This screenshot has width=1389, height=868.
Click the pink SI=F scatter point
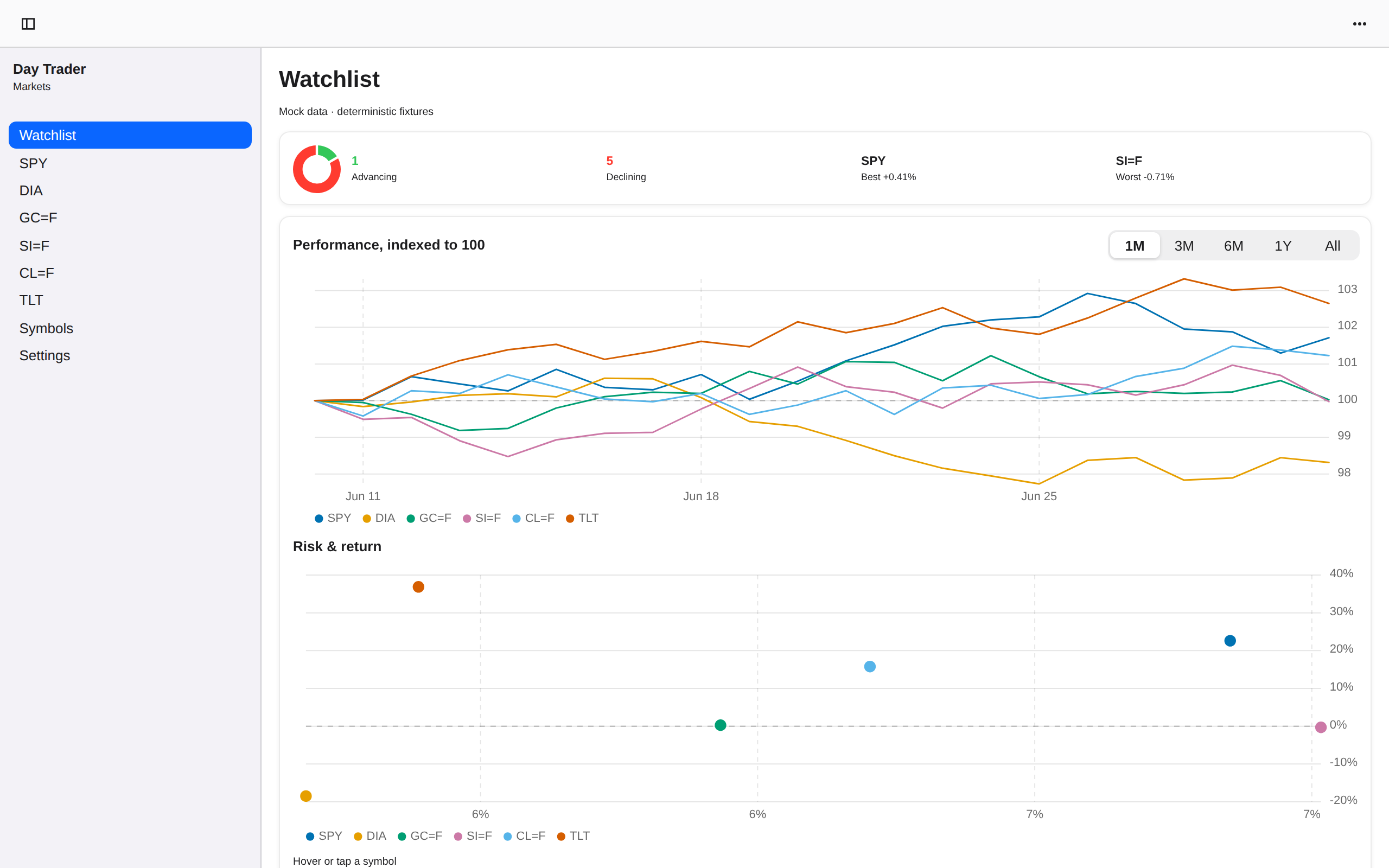coord(1321,727)
